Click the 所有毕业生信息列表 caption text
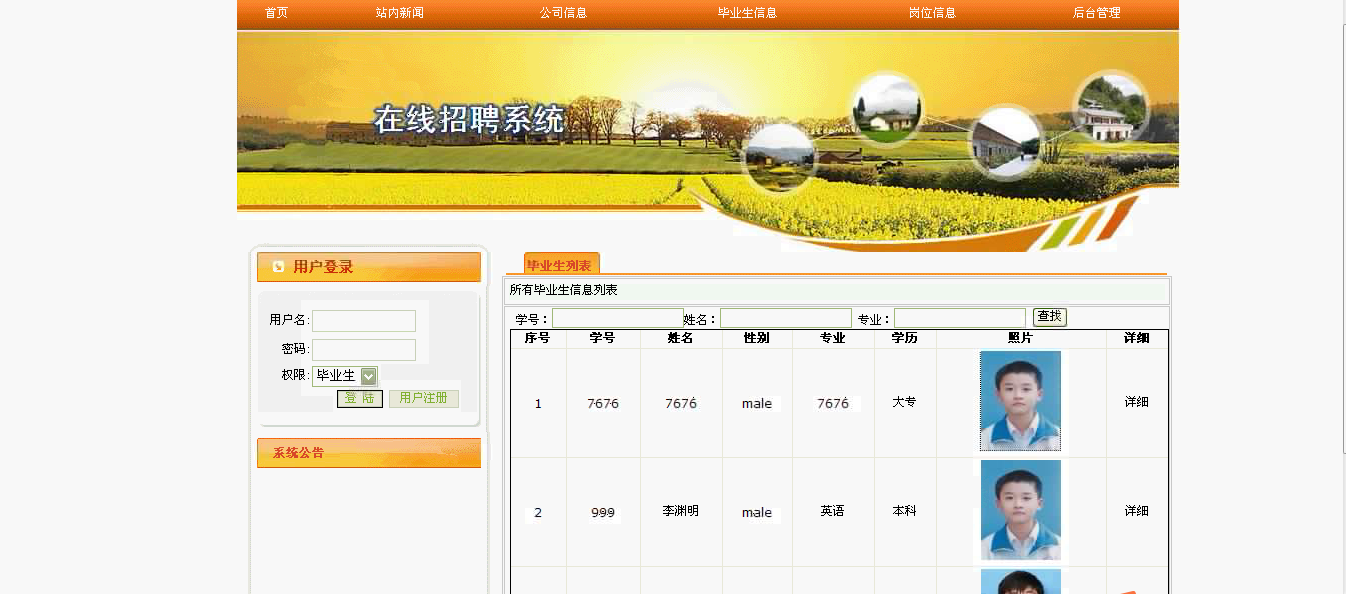Screen dimensions: 1346x594 click(x=563, y=290)
